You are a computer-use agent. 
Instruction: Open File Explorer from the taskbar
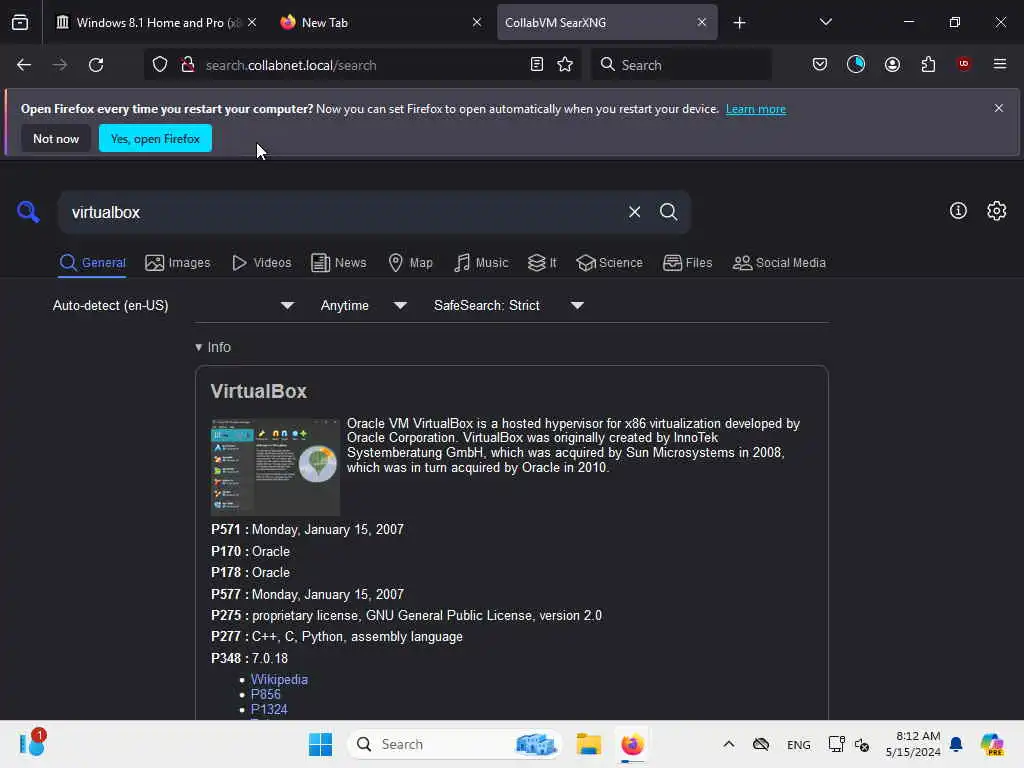click(x=588, y=744)
